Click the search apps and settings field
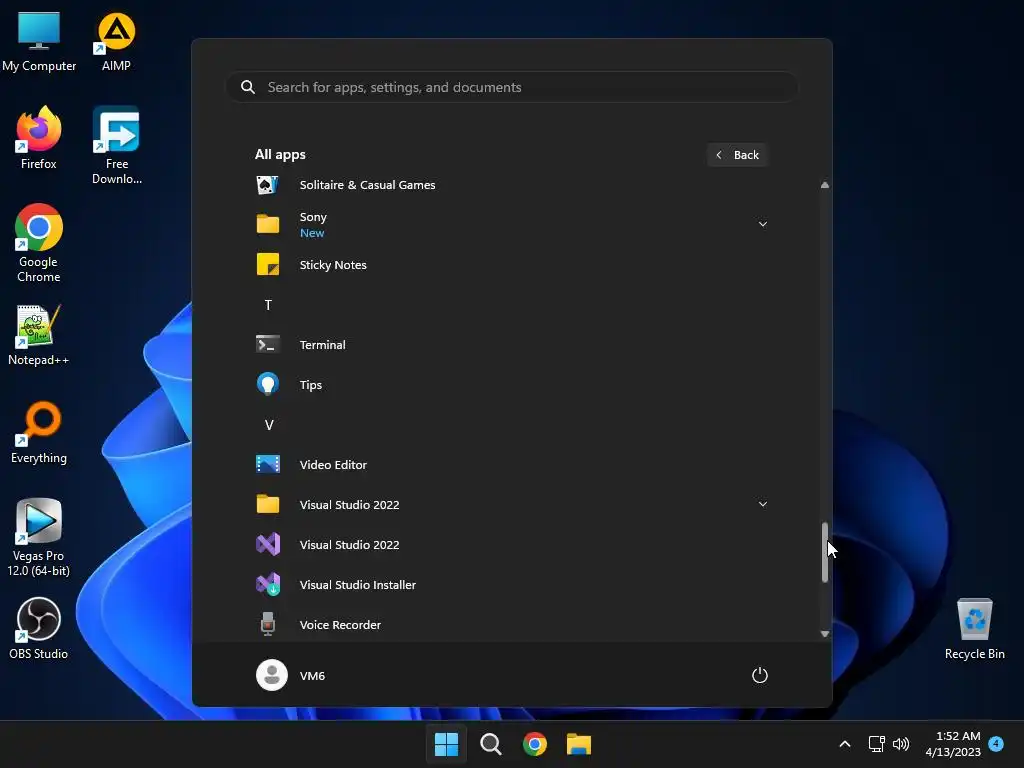This screenshot has width=1024, height=768. click(512, 87)
